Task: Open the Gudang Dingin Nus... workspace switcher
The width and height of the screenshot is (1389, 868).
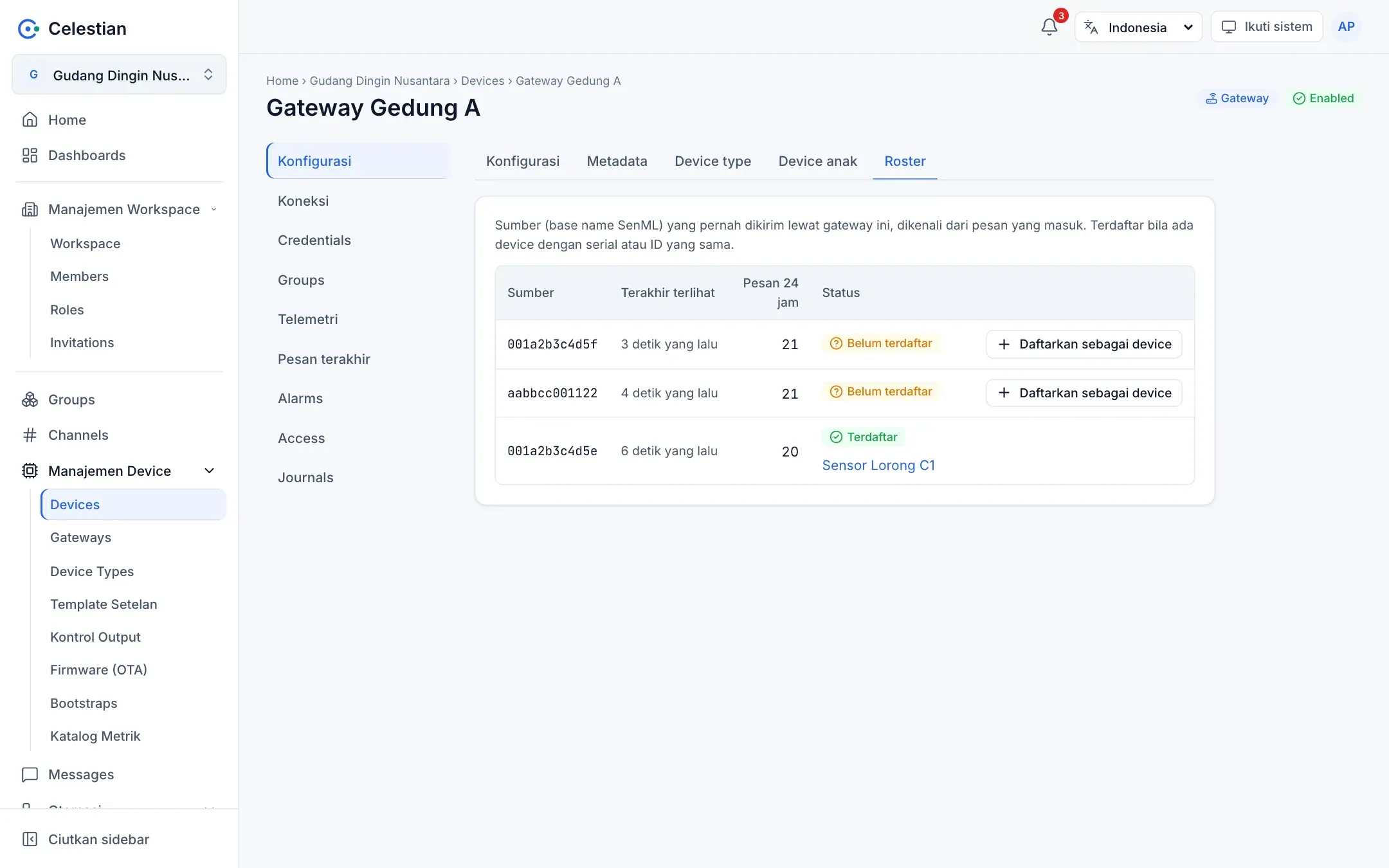Action: 119,75
